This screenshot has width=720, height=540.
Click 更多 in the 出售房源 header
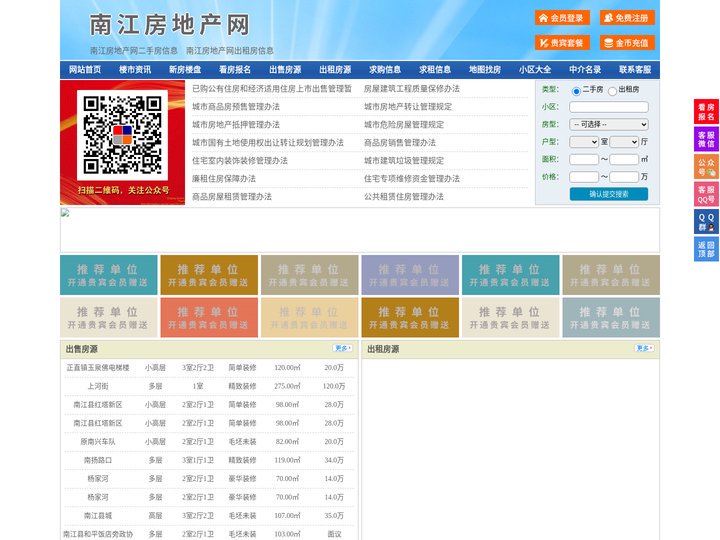[x=343, y=349]
